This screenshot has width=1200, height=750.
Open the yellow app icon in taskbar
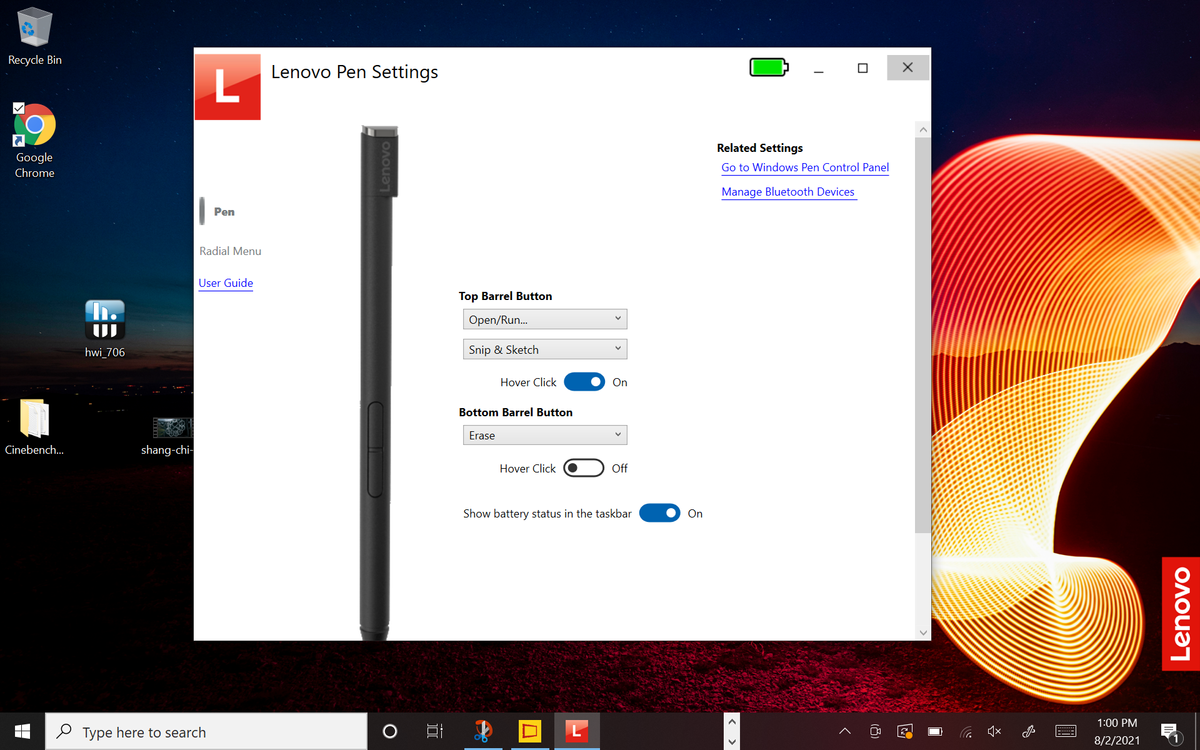tap(529, 731)
